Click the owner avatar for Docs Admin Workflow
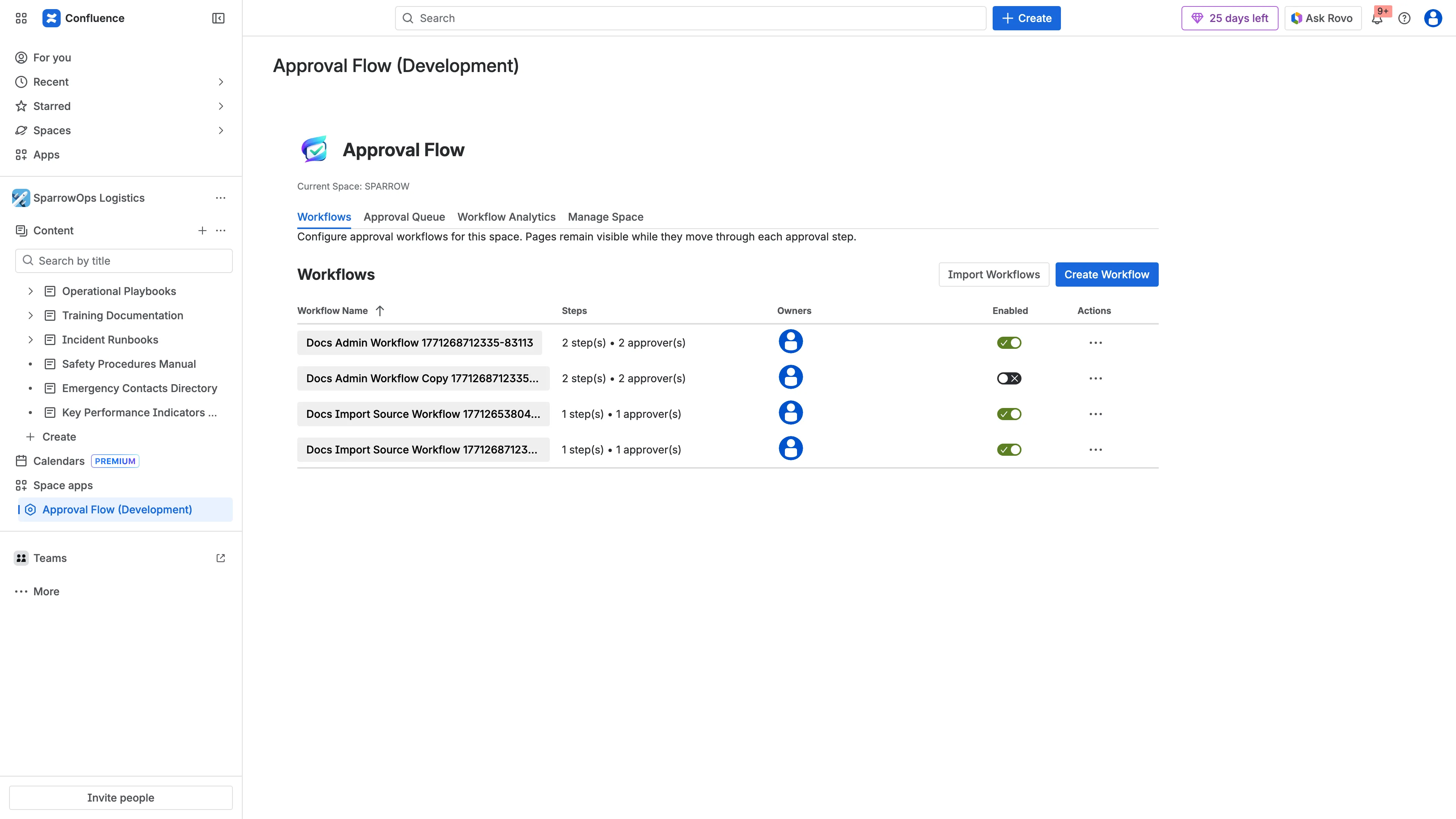This screenshot has height=819, width=1456. (791, 341)
